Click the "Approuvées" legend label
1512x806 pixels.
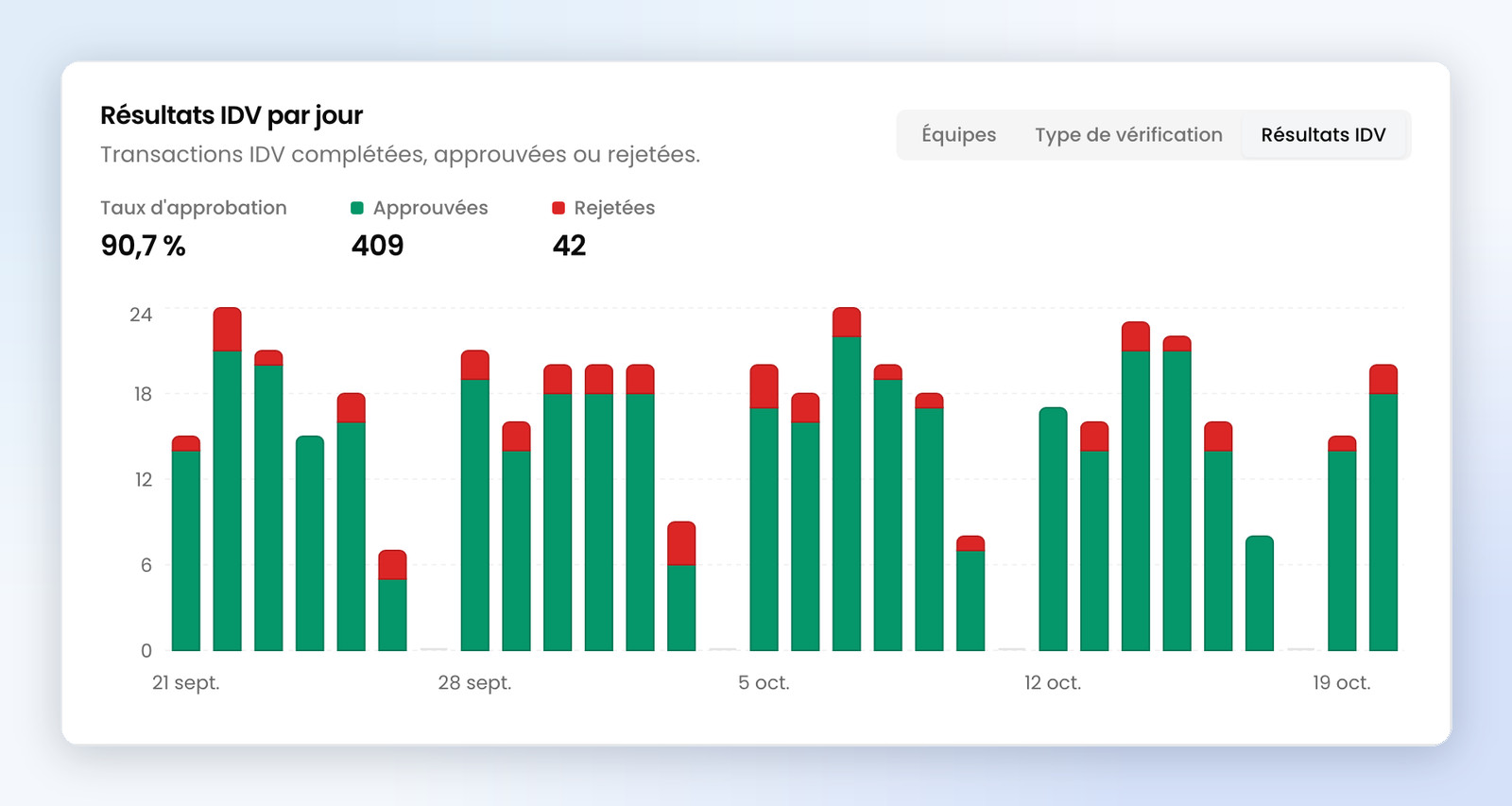point(430,208)
